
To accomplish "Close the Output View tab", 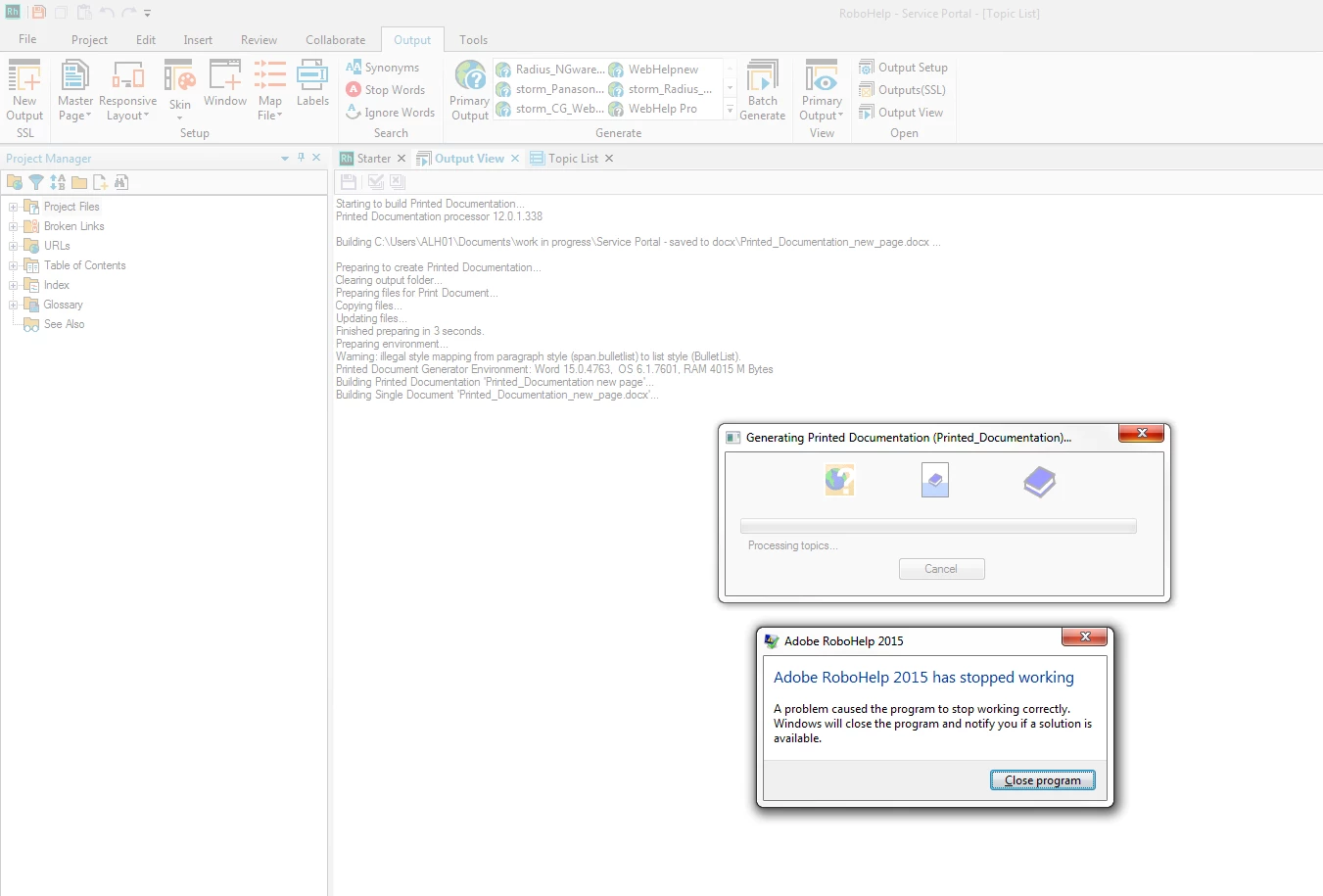I will click(515, 159).
